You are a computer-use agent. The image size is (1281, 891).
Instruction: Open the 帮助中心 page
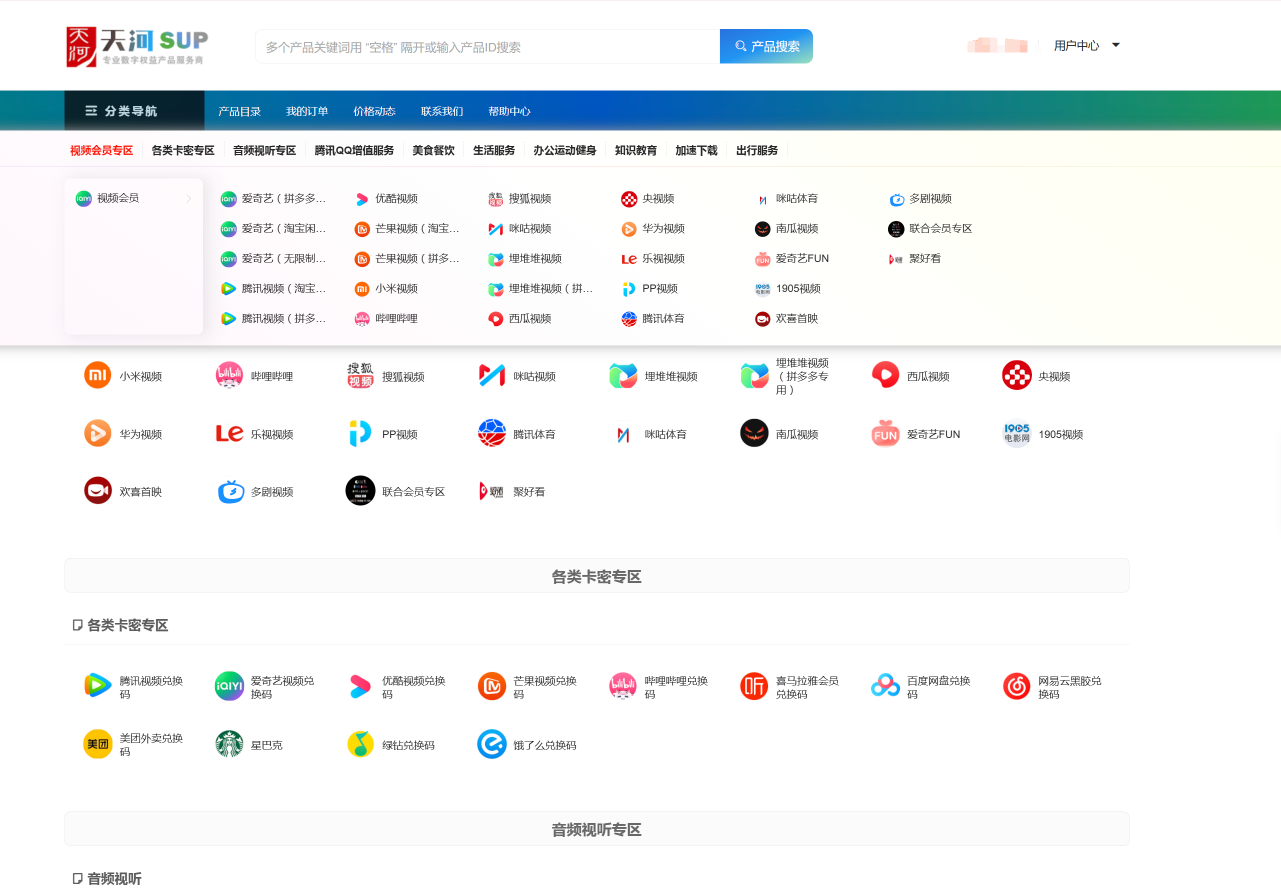click(x=510, y=111)
